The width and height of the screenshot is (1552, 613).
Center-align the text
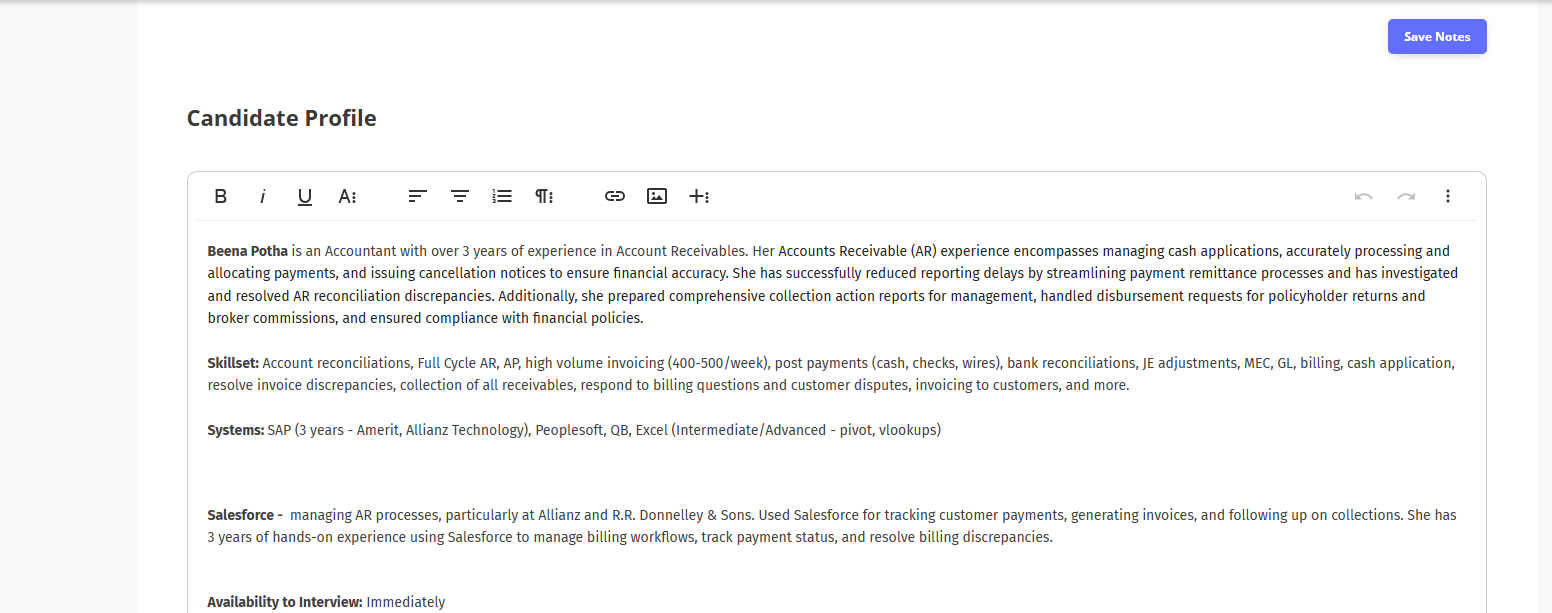click(x=460, y=196)
